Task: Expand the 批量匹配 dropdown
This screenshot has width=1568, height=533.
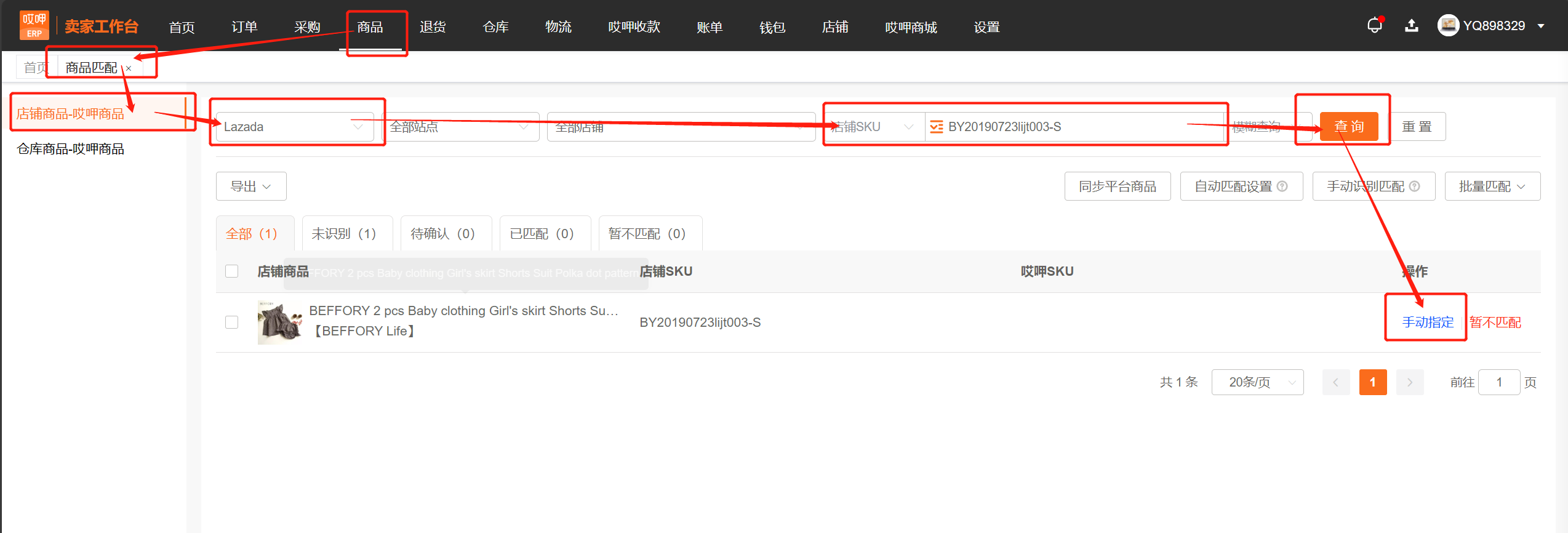Action: click(1492, 186)
